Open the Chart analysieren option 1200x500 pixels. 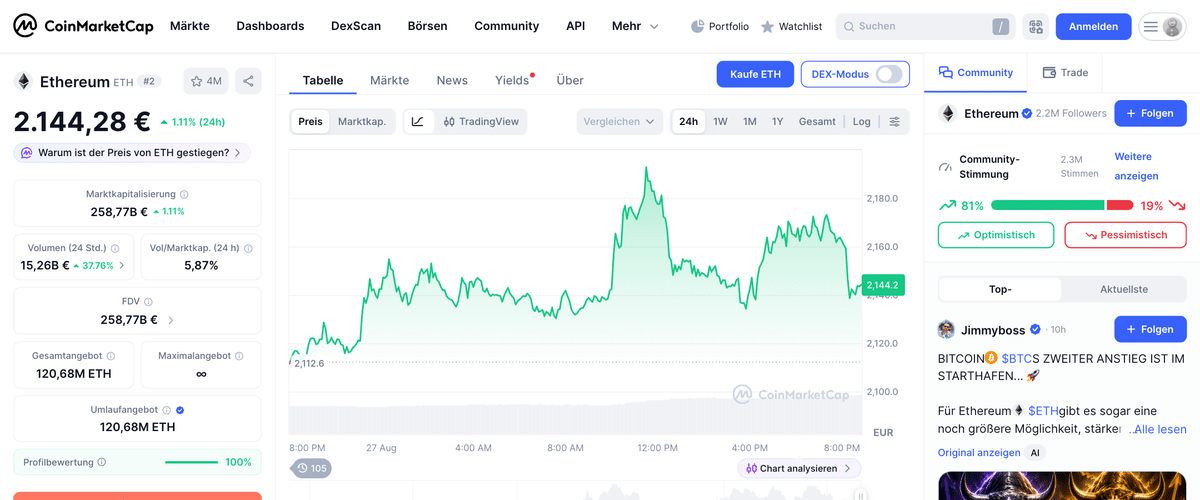[x=799, y=468]
